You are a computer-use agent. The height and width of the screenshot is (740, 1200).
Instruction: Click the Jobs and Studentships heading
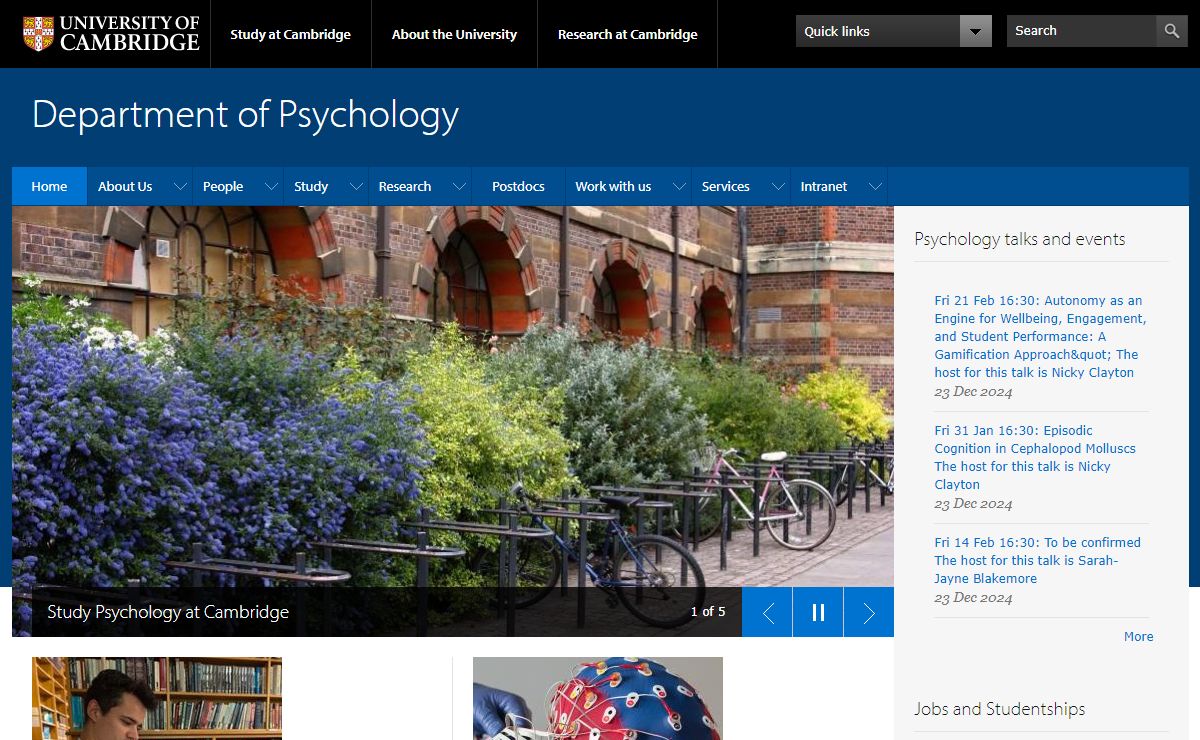click(999, 709)
